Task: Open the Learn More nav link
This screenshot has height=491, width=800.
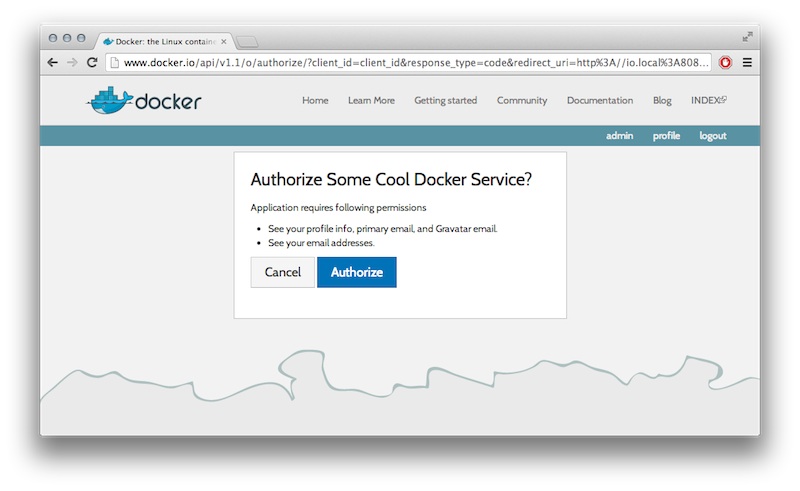Action: pyautogui.click(x=371, y=101)
